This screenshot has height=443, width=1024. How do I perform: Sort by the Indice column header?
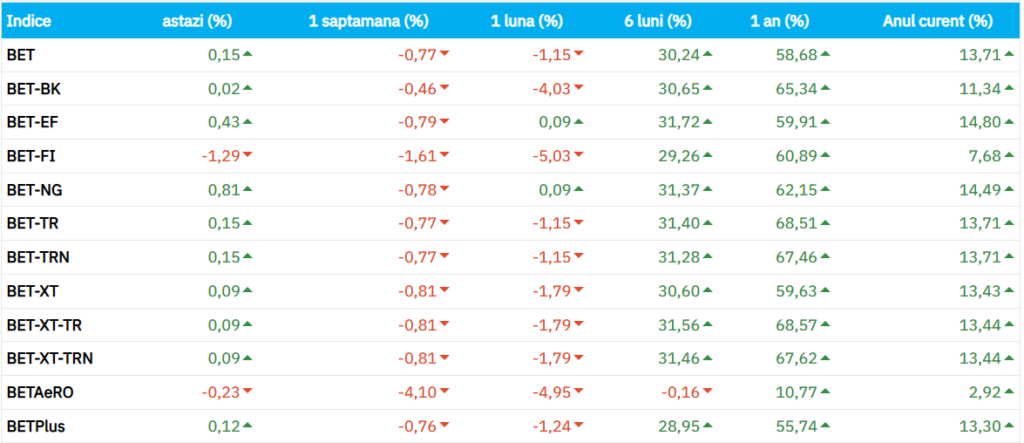pos(29,21)
